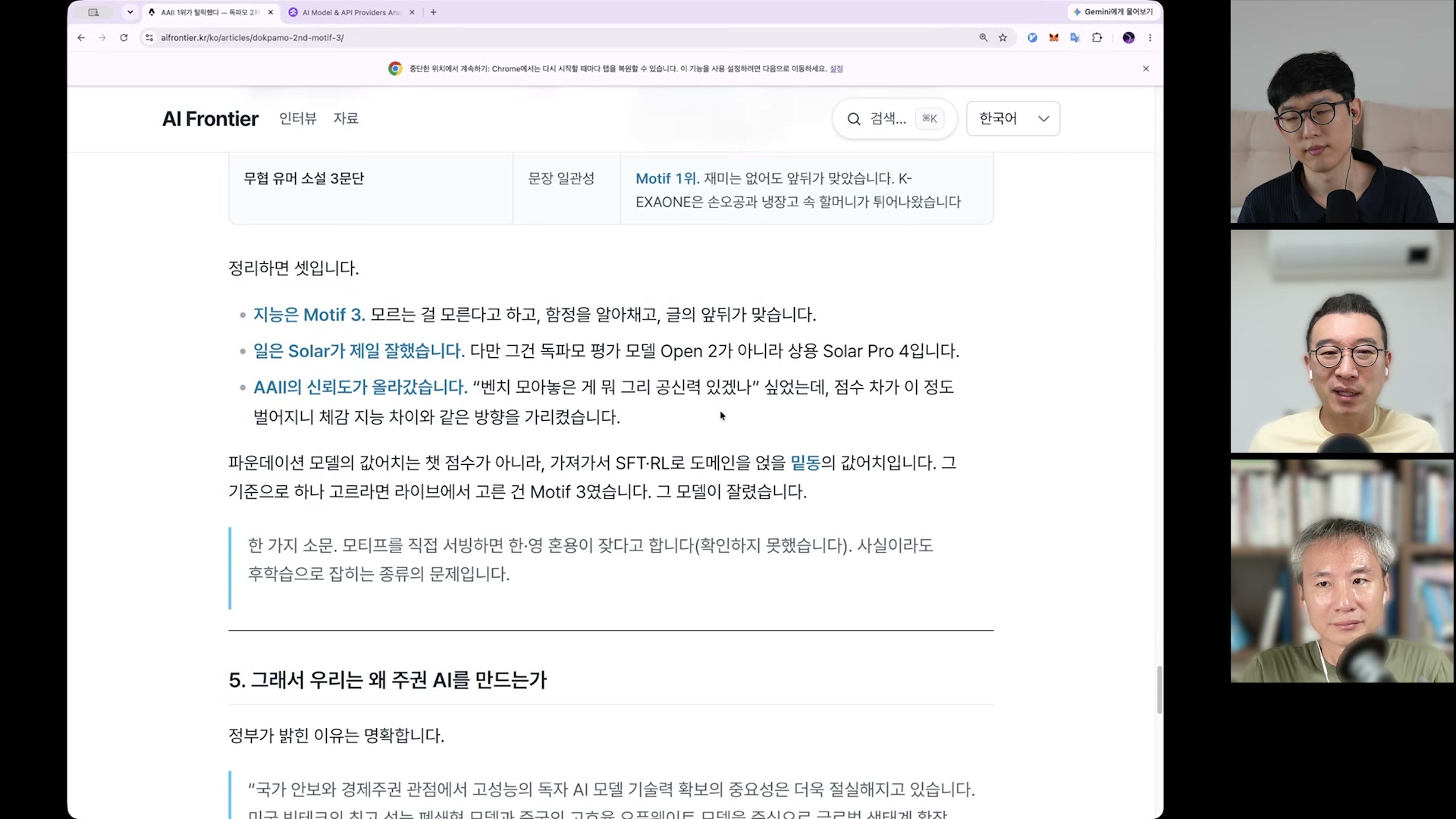Open the 인터뷰 menu item
1456x819 pixels.
coord(298,118)
